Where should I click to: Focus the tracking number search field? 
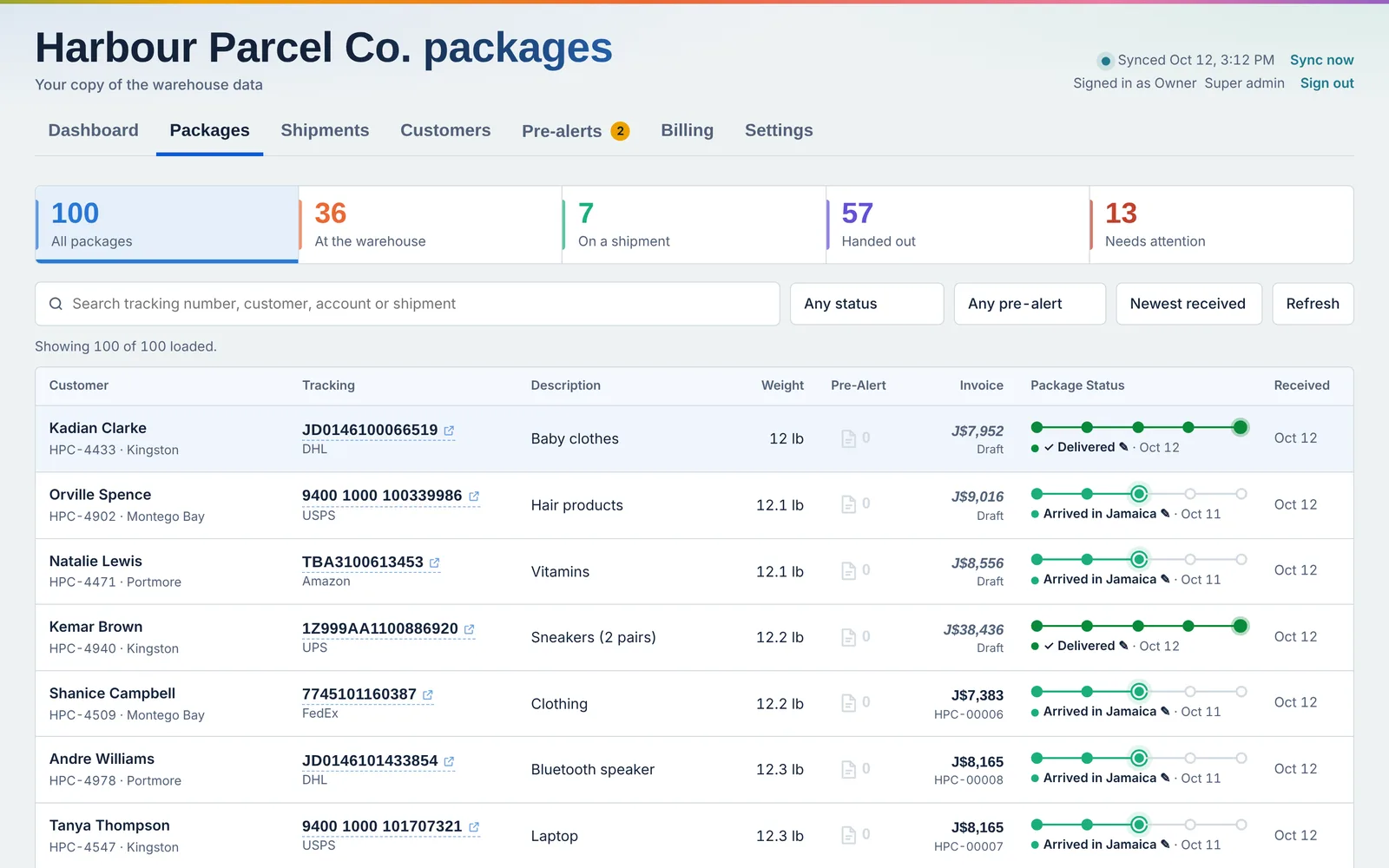(407, 304)
